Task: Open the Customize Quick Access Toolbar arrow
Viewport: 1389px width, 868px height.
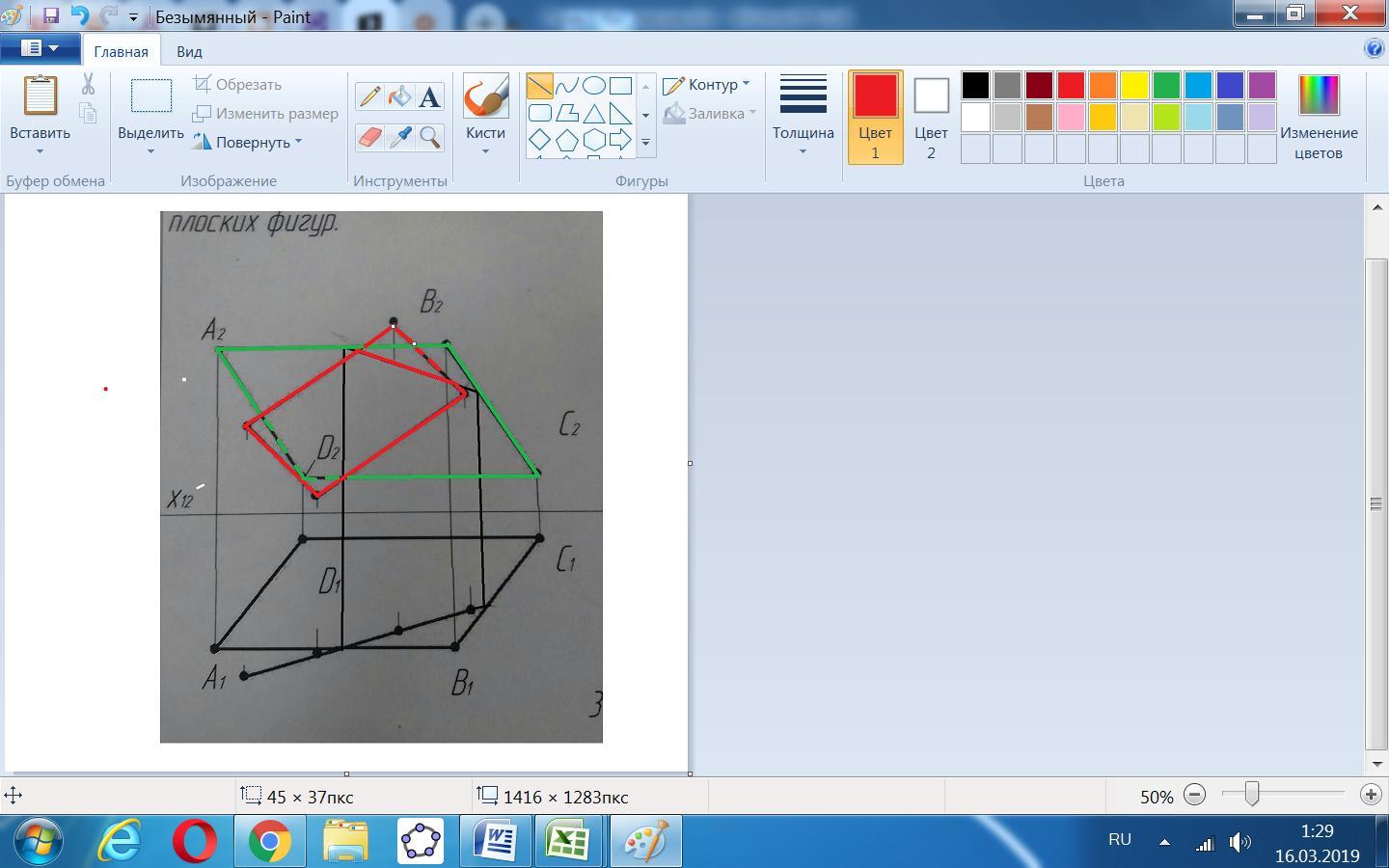Action: (x=133, y=17)
